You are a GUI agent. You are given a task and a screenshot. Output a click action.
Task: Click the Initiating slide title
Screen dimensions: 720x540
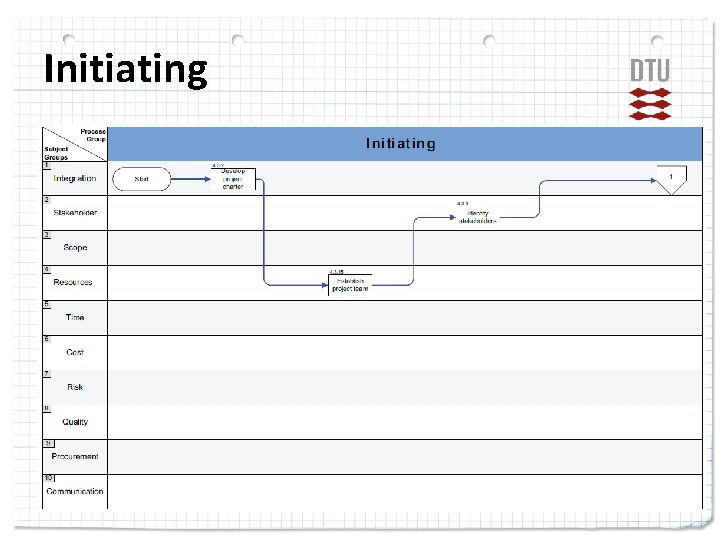pyautogui.click(x=126, y=69)
